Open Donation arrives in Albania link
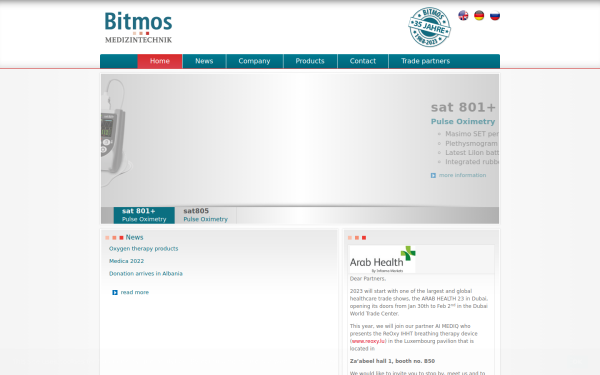 (x=146, y=274)
